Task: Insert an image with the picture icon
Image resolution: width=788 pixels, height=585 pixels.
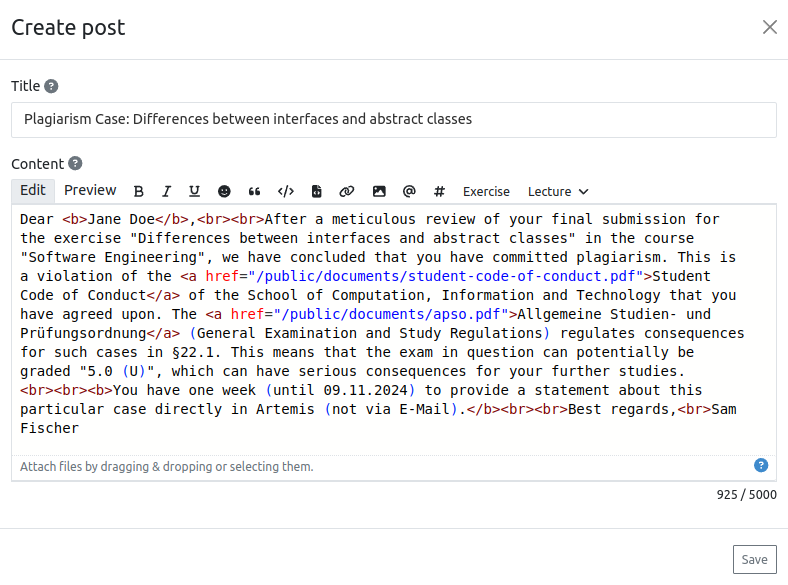Action: click(x=378, y=192)
